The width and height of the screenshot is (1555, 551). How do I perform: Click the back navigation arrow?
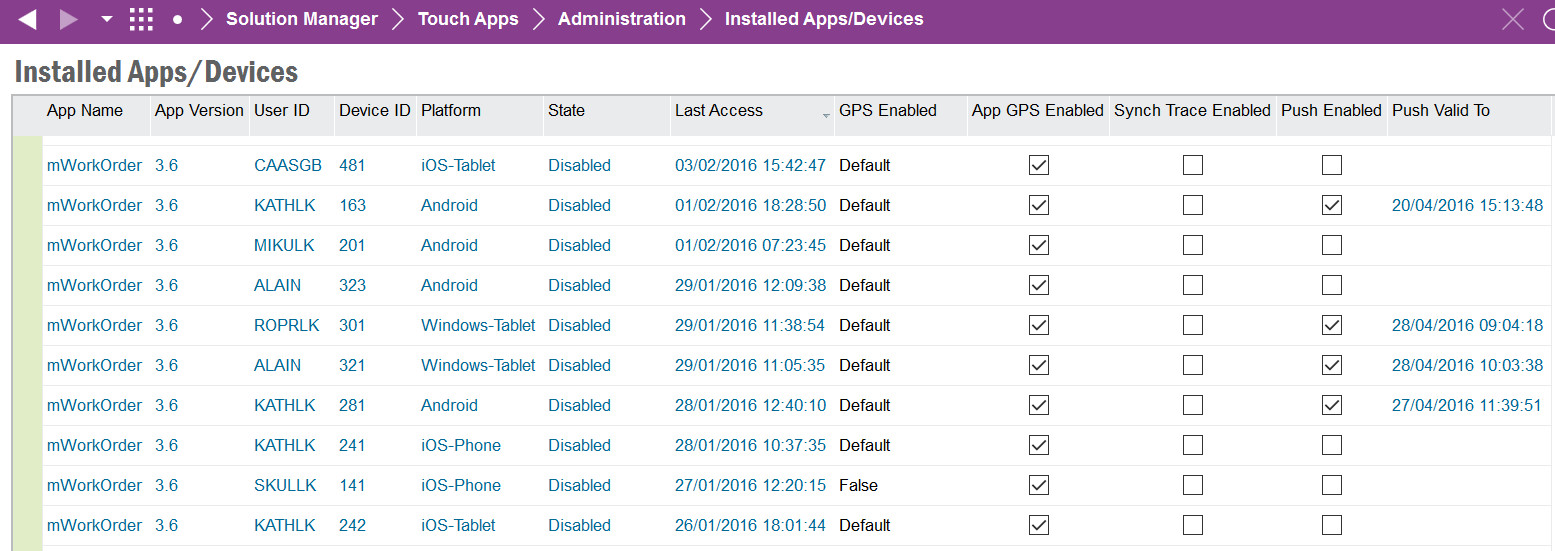click(28, 19)
